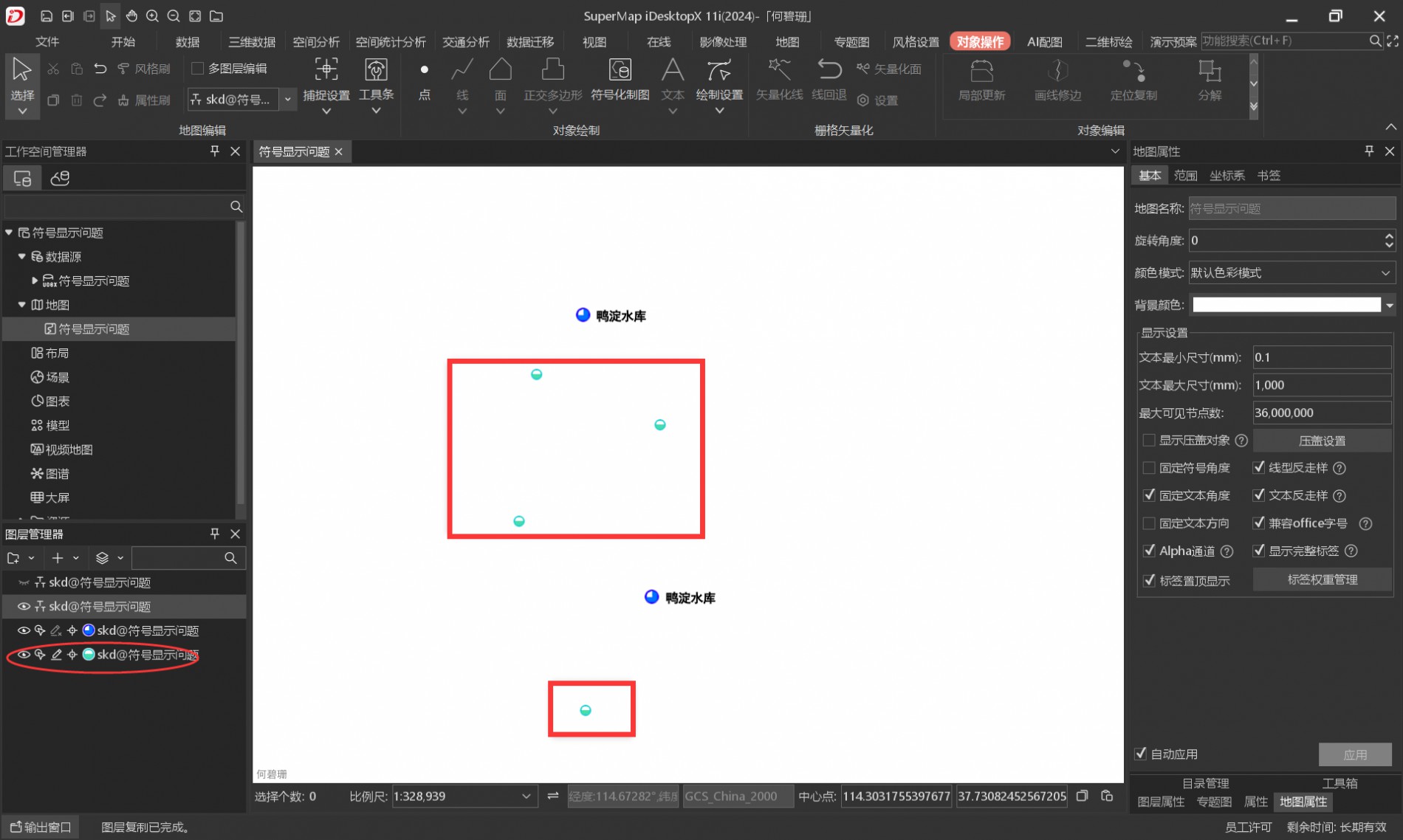Select the text drawing tool
This screenshot has width=1403, height=840.
pos(672,80)
